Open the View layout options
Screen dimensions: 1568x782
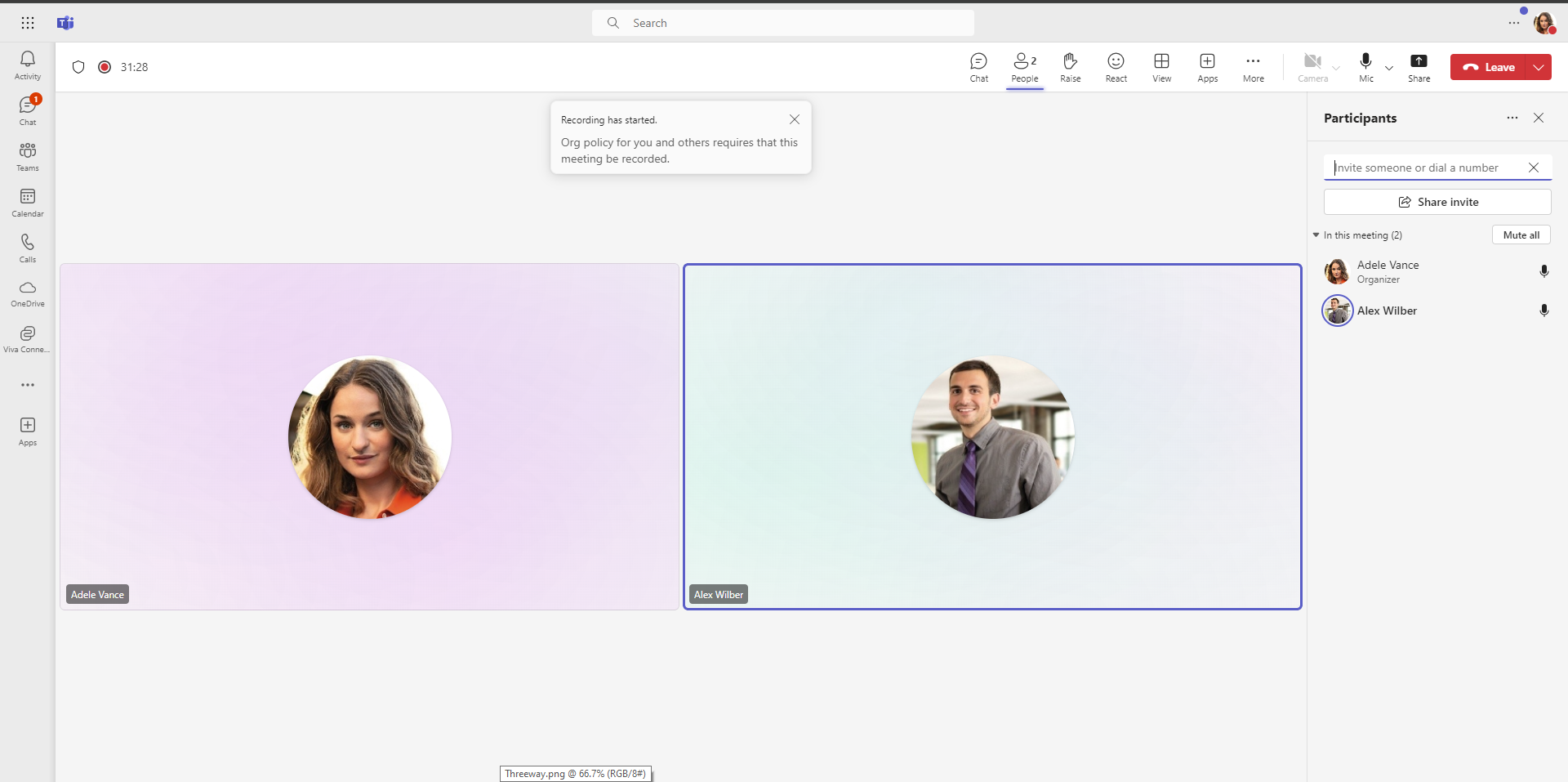1162,68
